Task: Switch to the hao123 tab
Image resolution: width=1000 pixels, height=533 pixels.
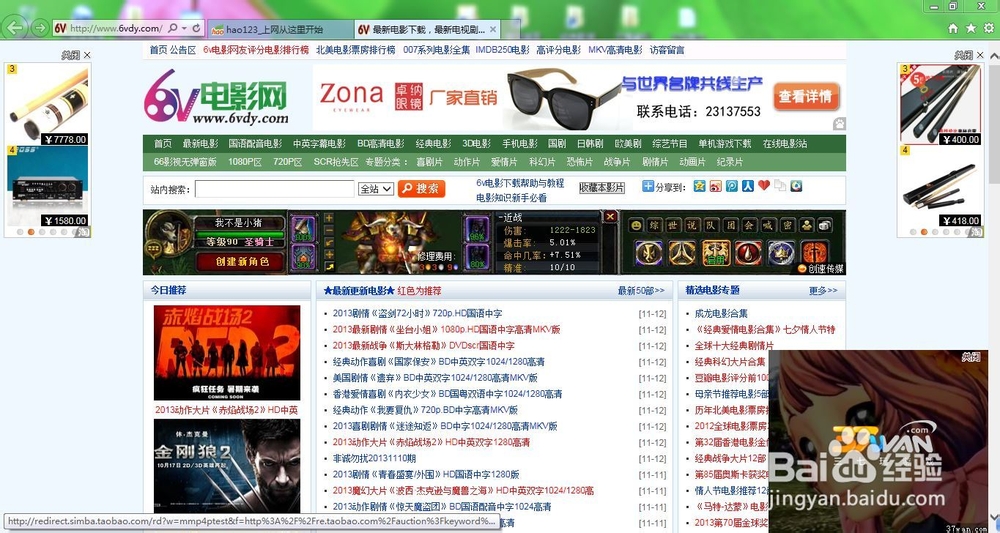Action: (281, 29)
